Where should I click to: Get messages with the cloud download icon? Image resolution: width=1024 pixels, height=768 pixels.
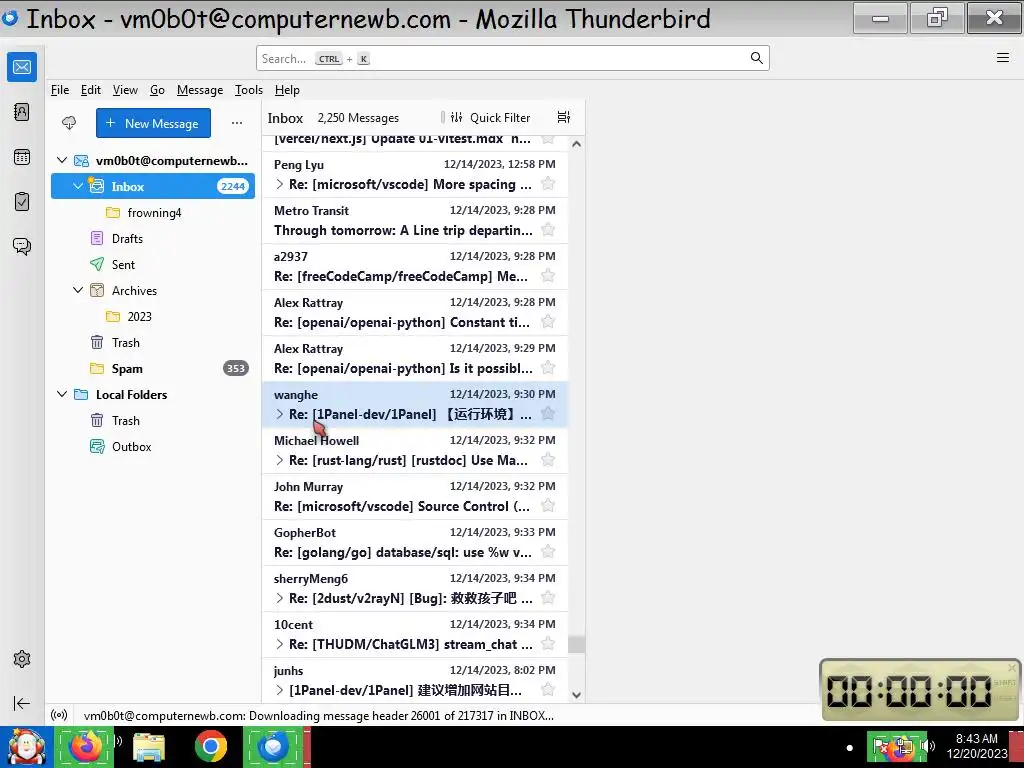tap(69, 123)
